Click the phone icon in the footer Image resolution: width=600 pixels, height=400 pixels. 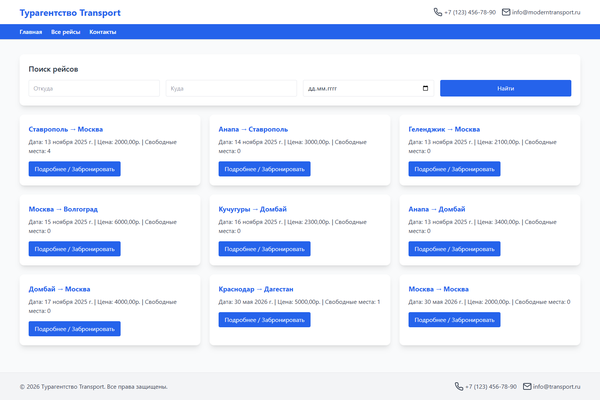coord(459,387)
